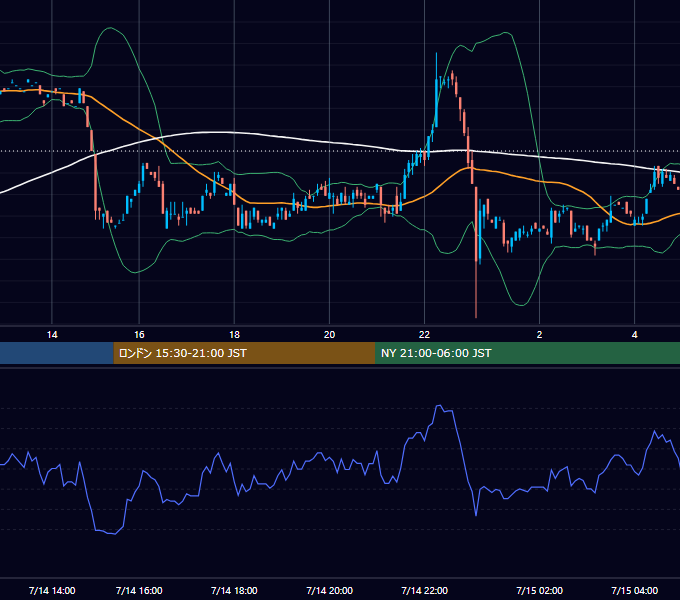680x600 pixels.
Task: Select the 22 label on the price chart time axis
Action: [424, 335]
